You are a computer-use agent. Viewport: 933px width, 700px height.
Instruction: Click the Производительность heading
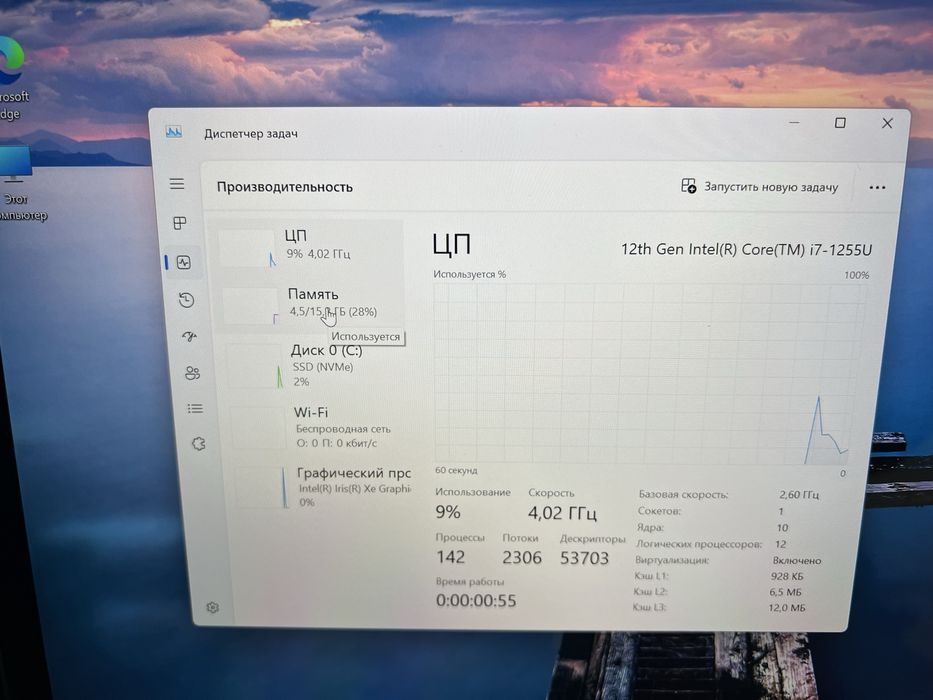click(284, 187)
